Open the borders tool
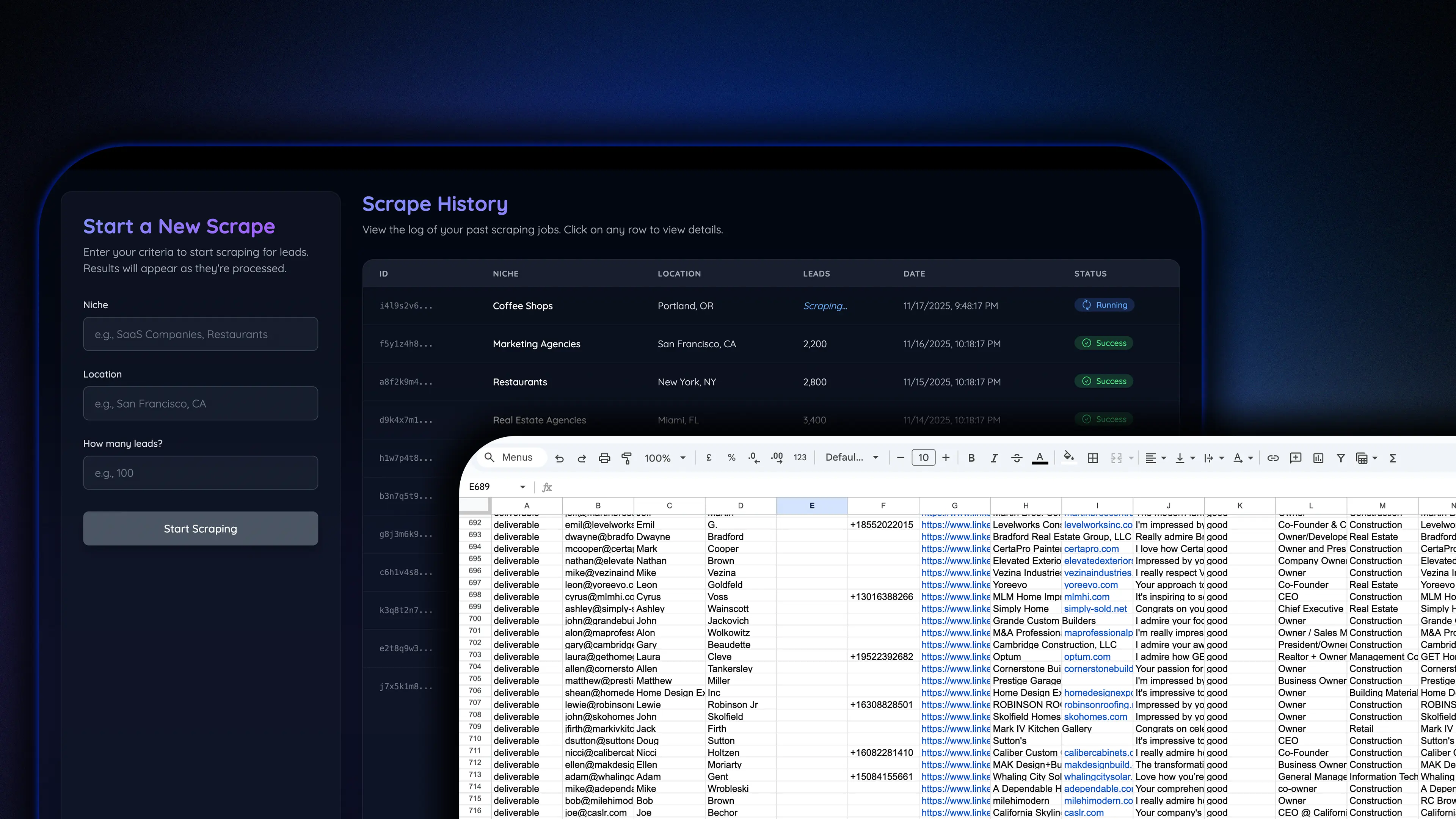This screenshot has height=819, width=1456. coord(1092,458)
